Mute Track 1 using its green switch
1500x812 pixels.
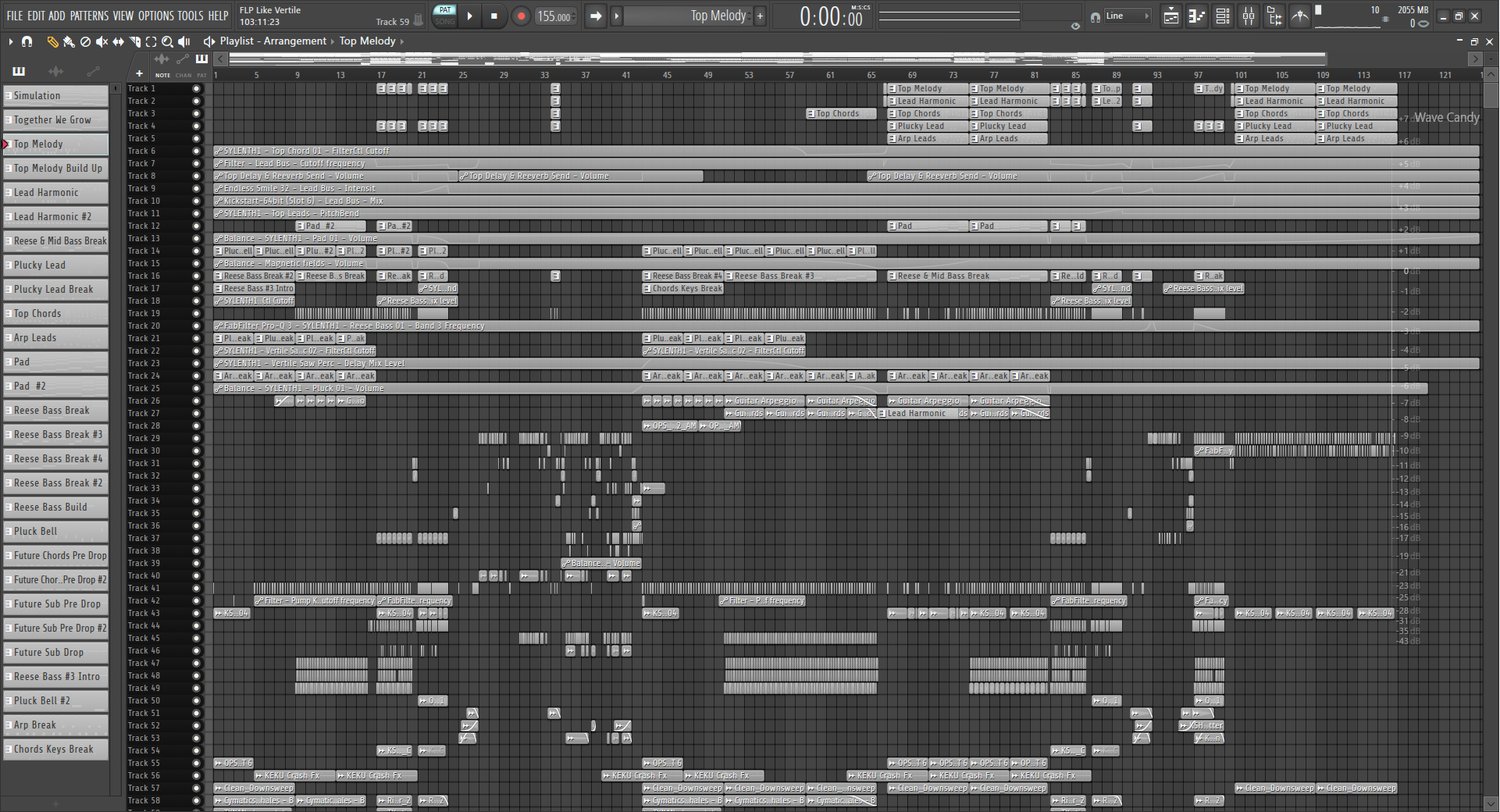click(x=196, y=89)
